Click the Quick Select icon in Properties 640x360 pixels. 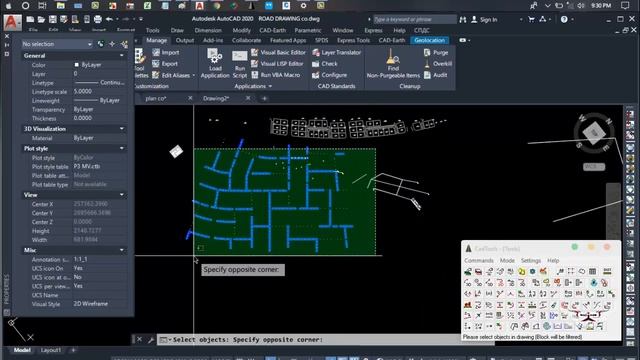tap(124, 44)
